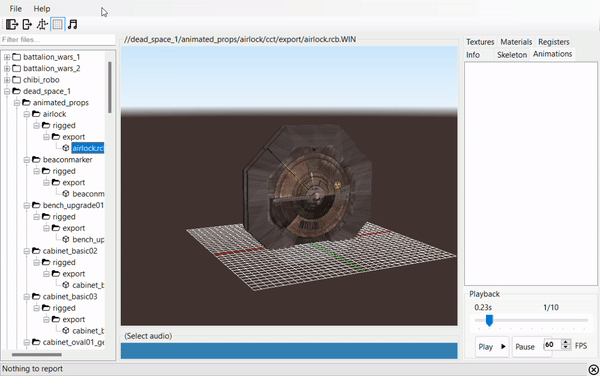
Task: Collapse the beaconmarker folder node
Action: coord(26,160)
